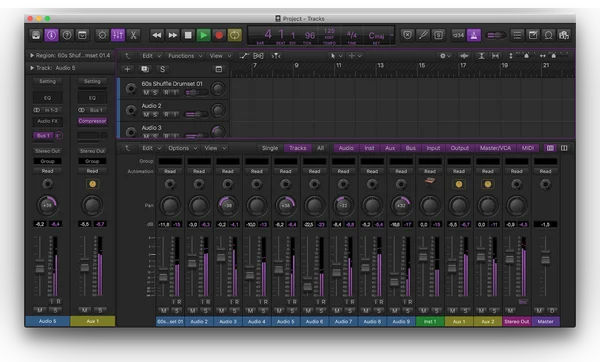Click the Rewind transport button
600x362 pixels.
(x=157, y=35)
